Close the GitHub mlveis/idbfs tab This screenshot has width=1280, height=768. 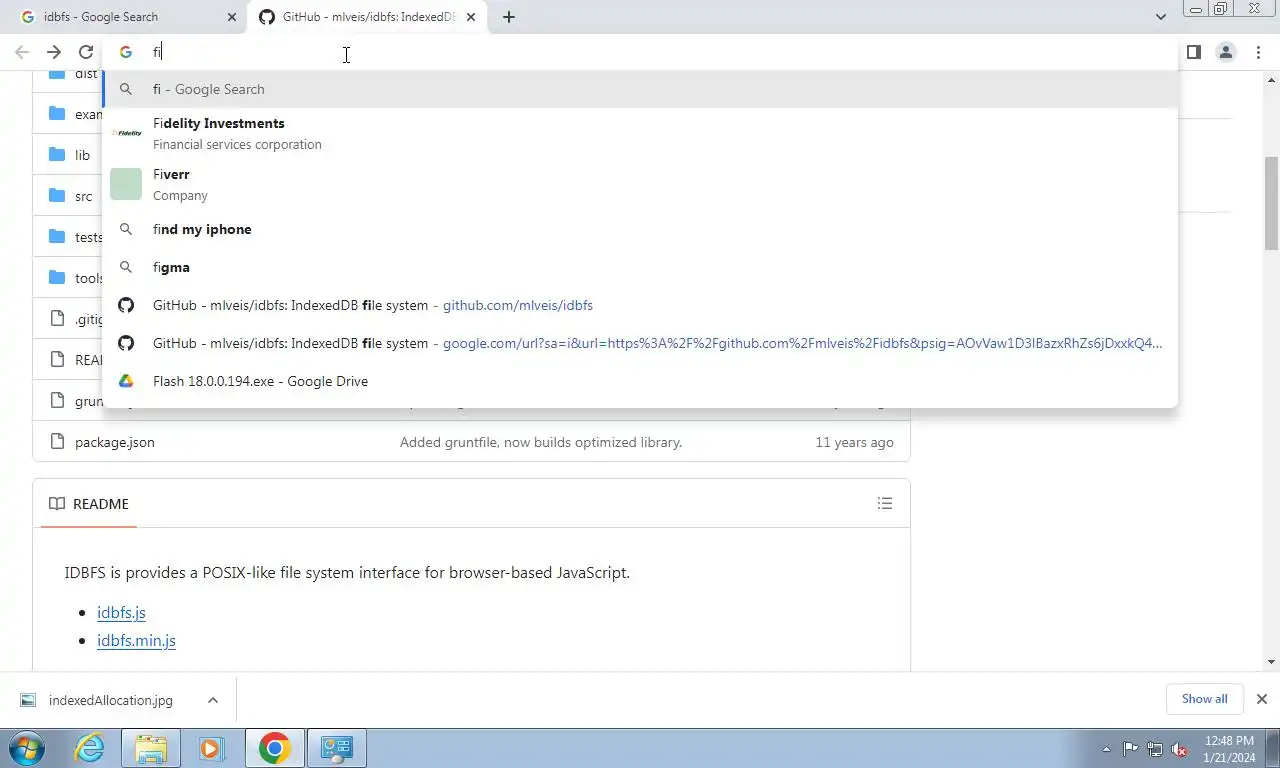point(470,17)
